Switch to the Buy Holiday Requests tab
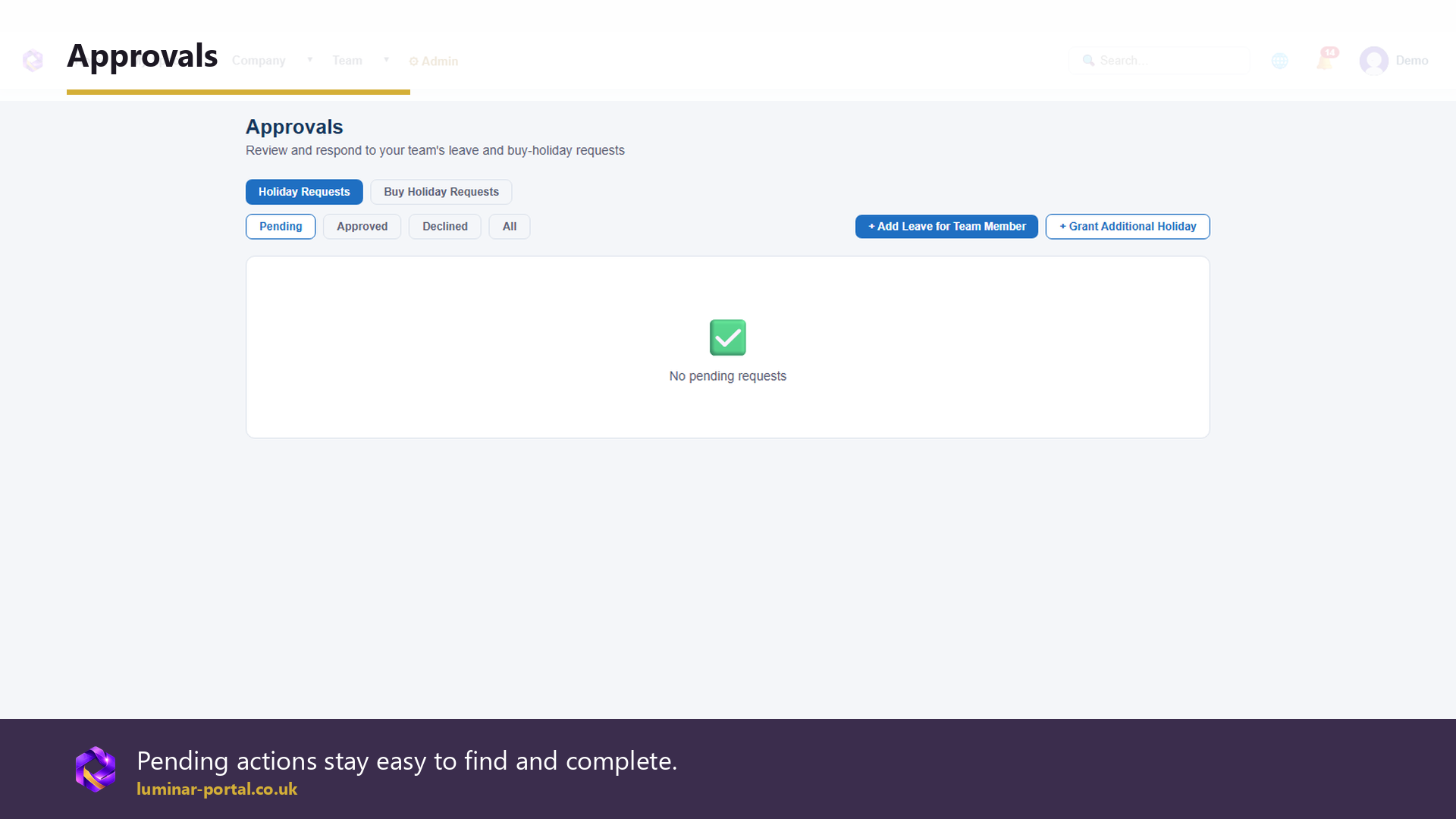Image resolution: width=1456 pixels, height=819 pixels. tap(441, 192)
